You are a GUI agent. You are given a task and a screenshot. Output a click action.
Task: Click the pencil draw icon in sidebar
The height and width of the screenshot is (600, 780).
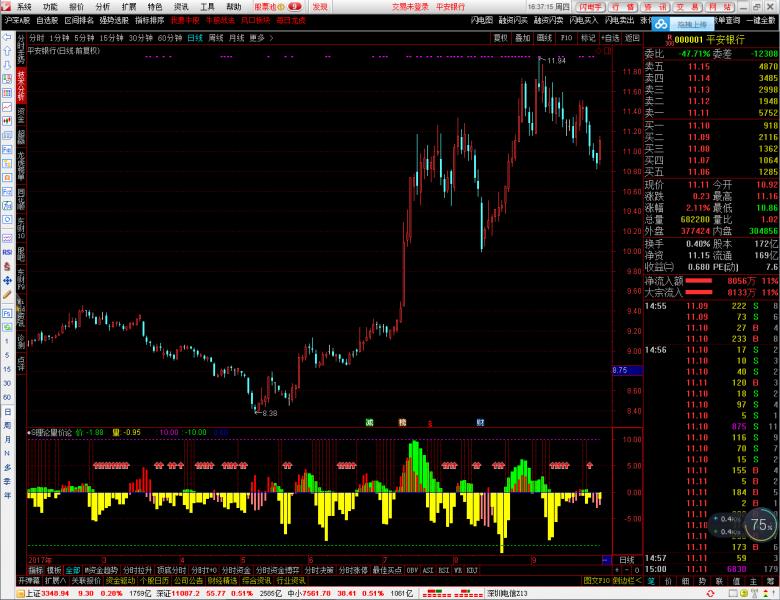tap(7, 295)
